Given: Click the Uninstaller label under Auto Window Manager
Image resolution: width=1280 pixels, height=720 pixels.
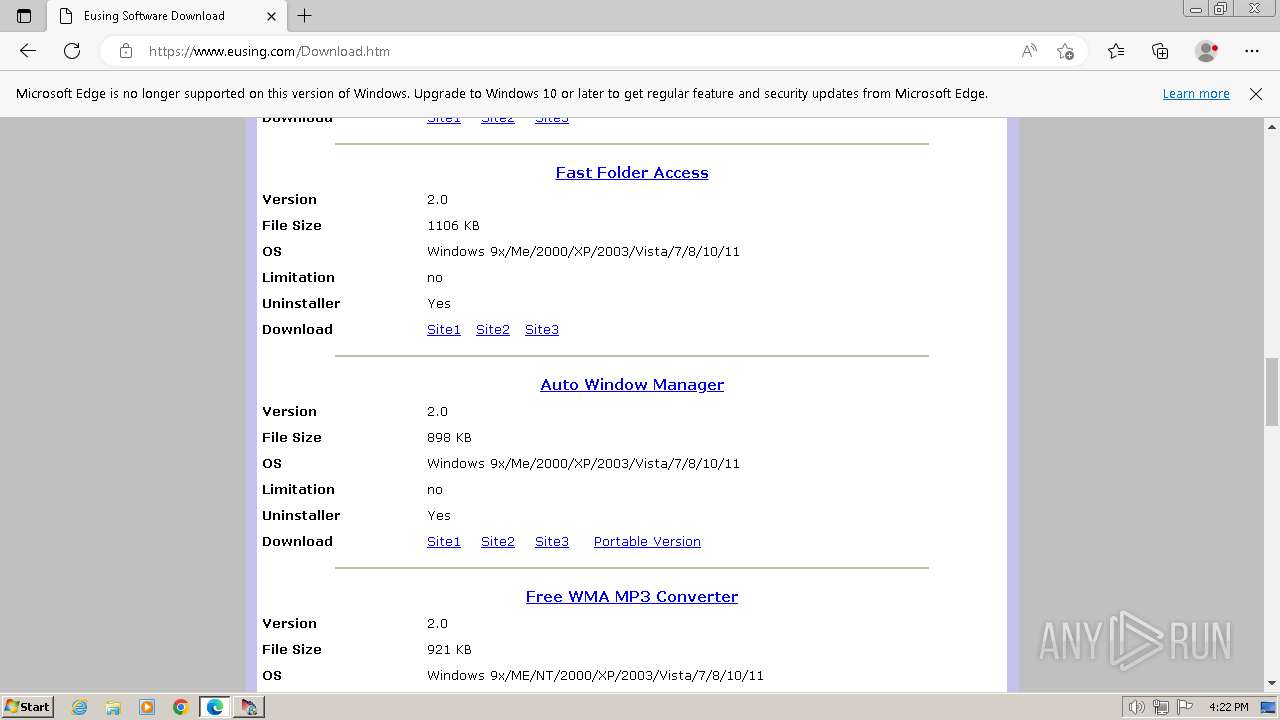Looking at the screenshot, I should [301, 516].
